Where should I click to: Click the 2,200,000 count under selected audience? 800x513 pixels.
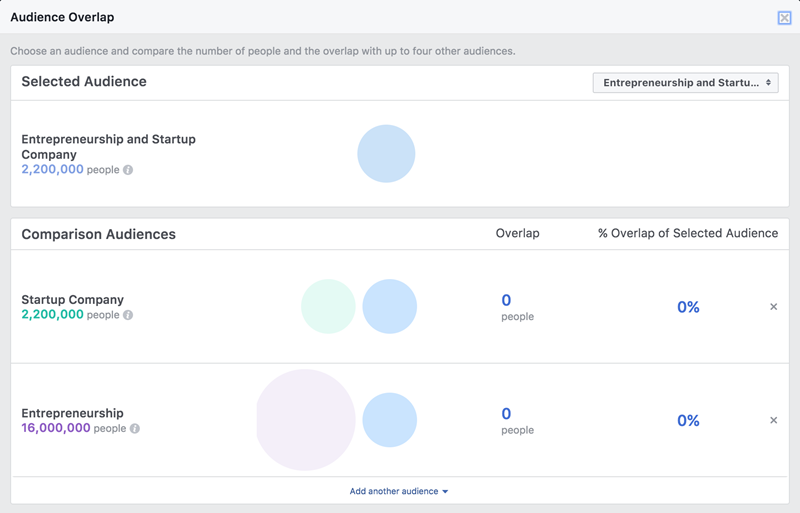click(x=52, y=169)
